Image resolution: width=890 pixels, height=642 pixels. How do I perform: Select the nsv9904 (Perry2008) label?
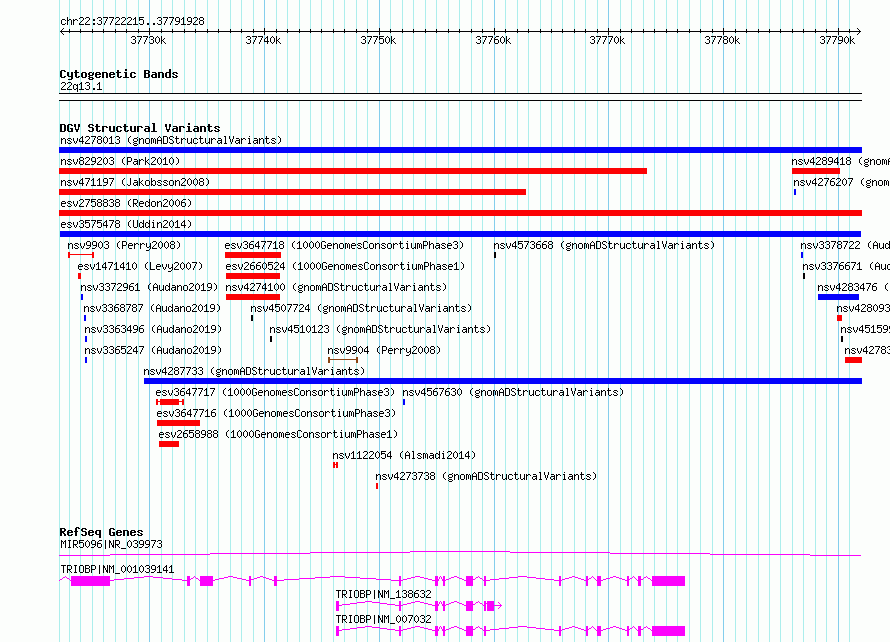tap(384, 350)
